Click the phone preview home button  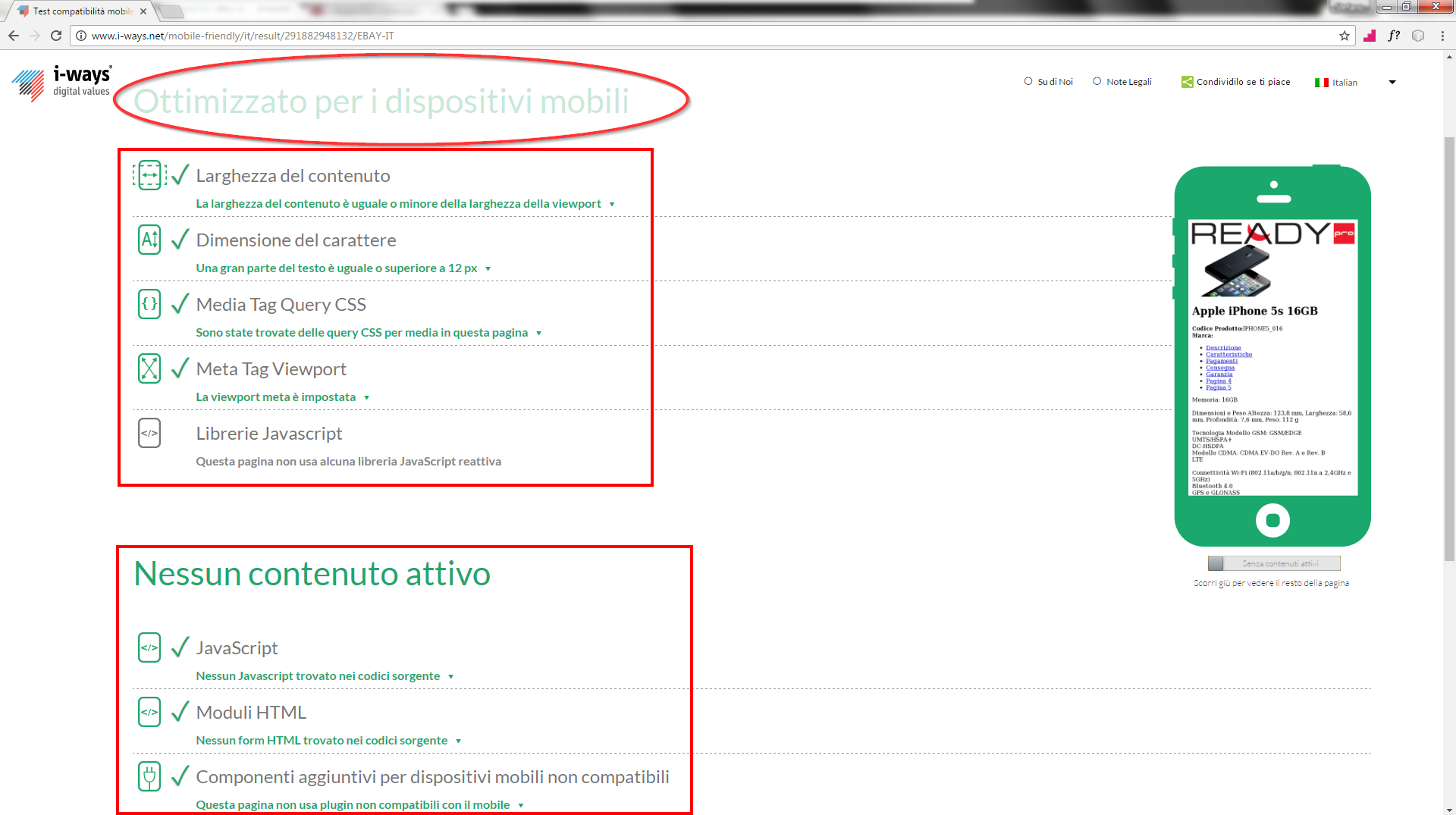[1272, 521]
